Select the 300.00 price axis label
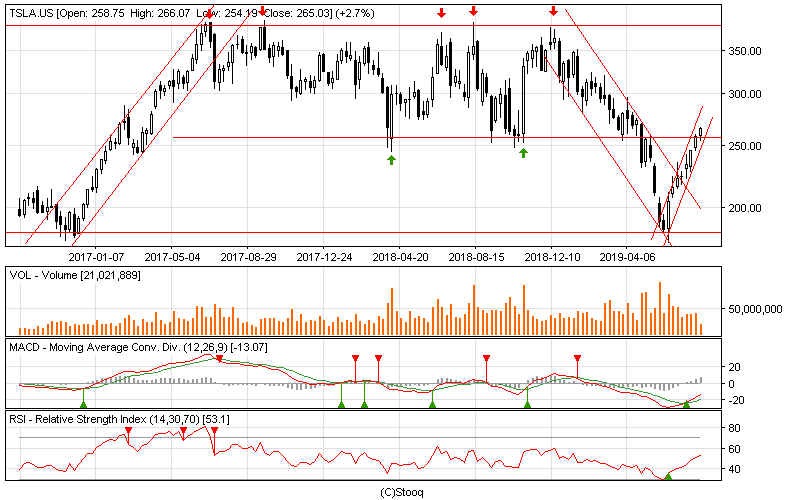This screenshot has width=800, height=500. coord(744,94)
